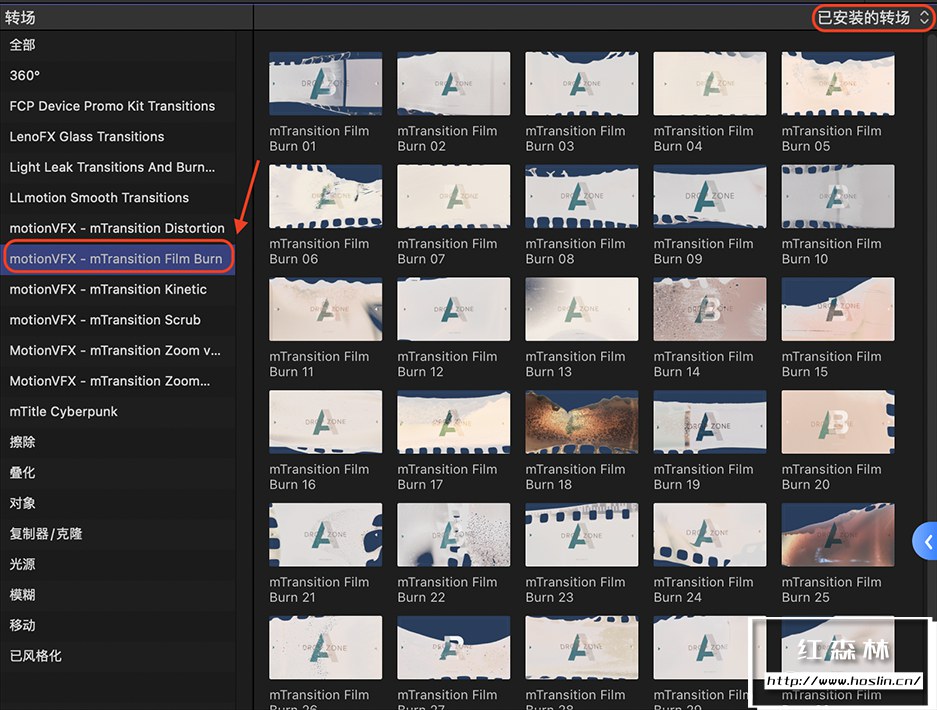Select the 复制器/克隆 category
Screen dimensions: 937x710
coord(118,533)
